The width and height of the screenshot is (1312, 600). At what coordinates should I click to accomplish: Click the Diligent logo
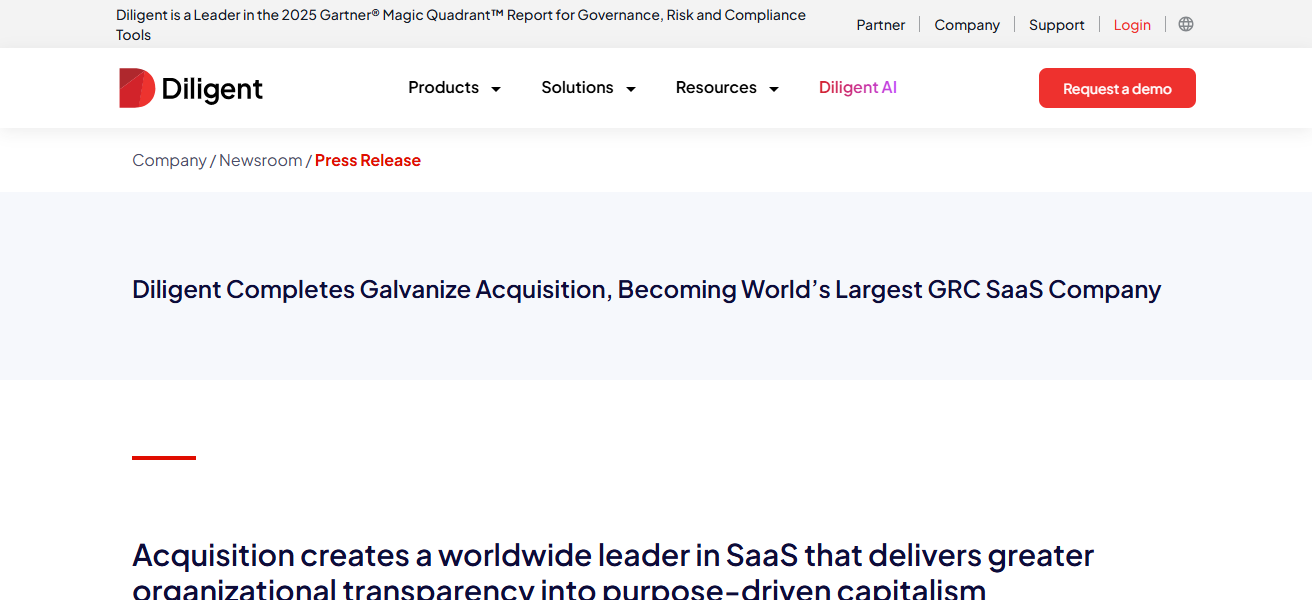pyautogui.click(x=190, y=88)
